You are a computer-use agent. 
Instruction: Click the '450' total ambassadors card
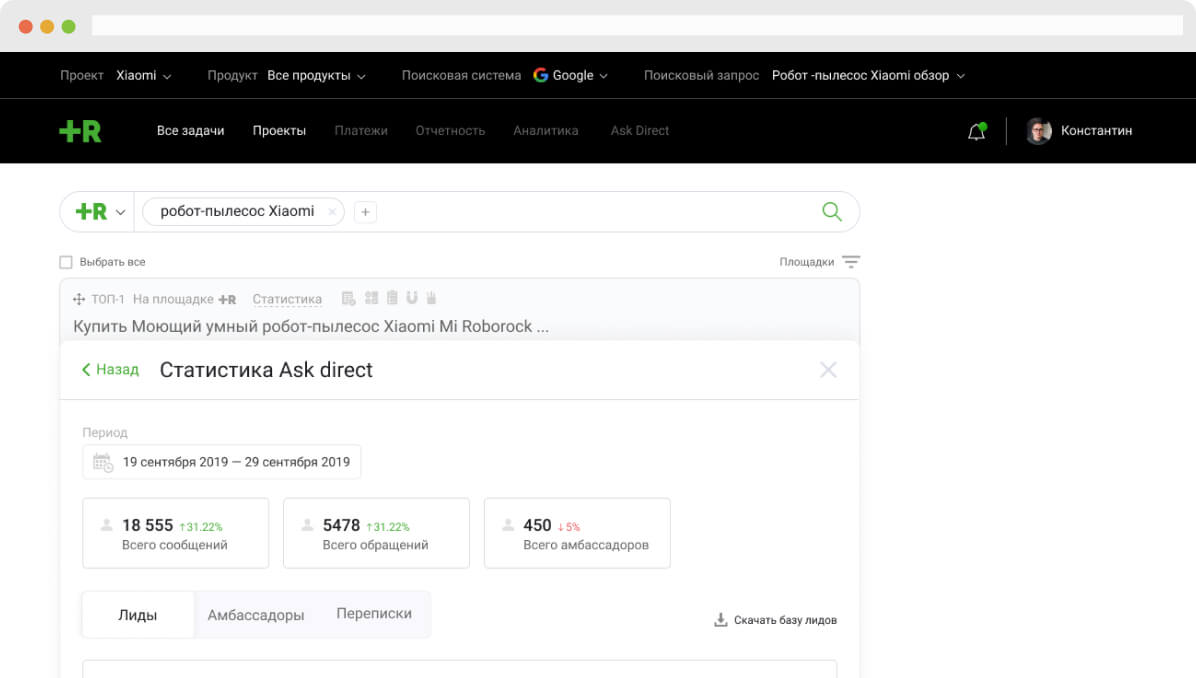pos(577,533)
